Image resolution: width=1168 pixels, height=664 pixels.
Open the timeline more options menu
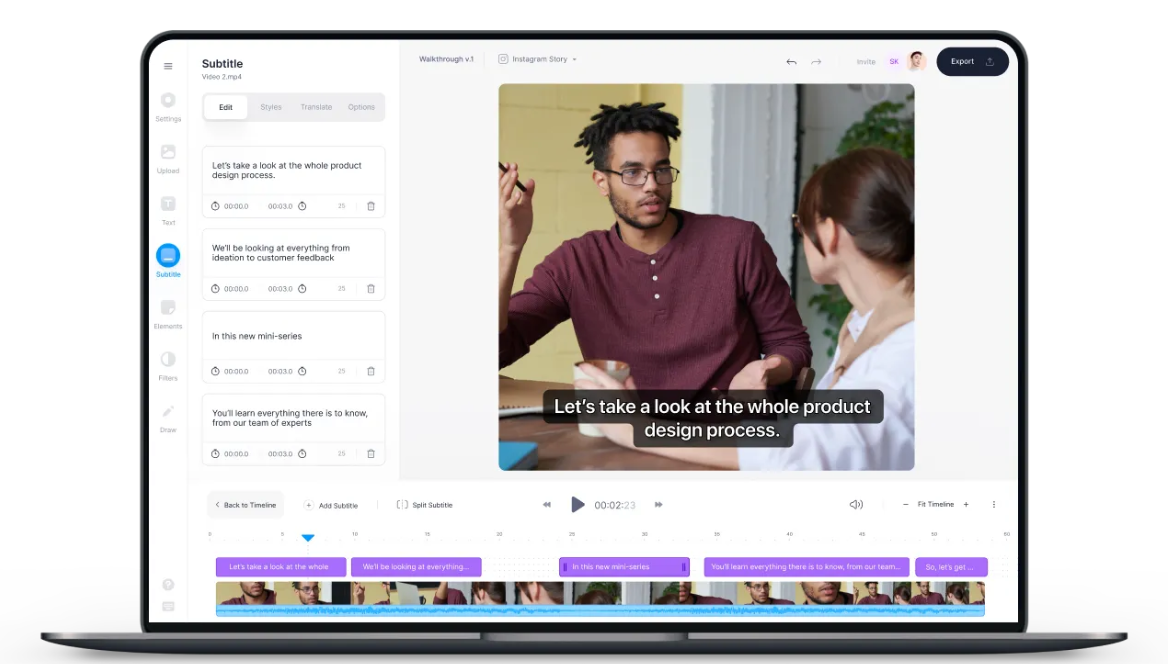pos(994,505)
